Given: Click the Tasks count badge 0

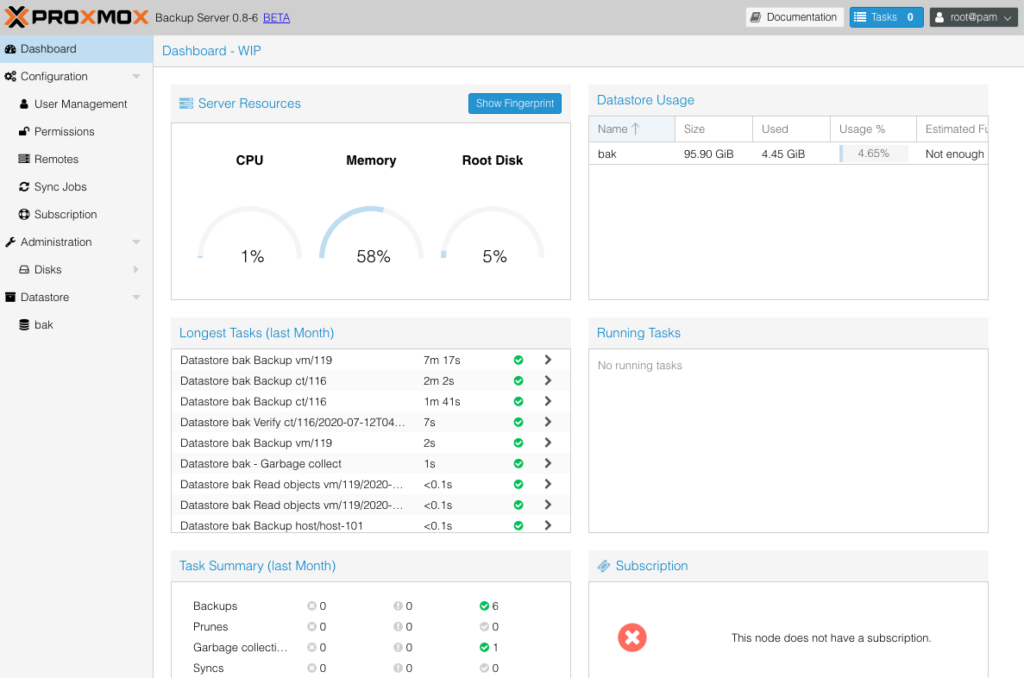Looking at the screenshot, I should 910,17.
